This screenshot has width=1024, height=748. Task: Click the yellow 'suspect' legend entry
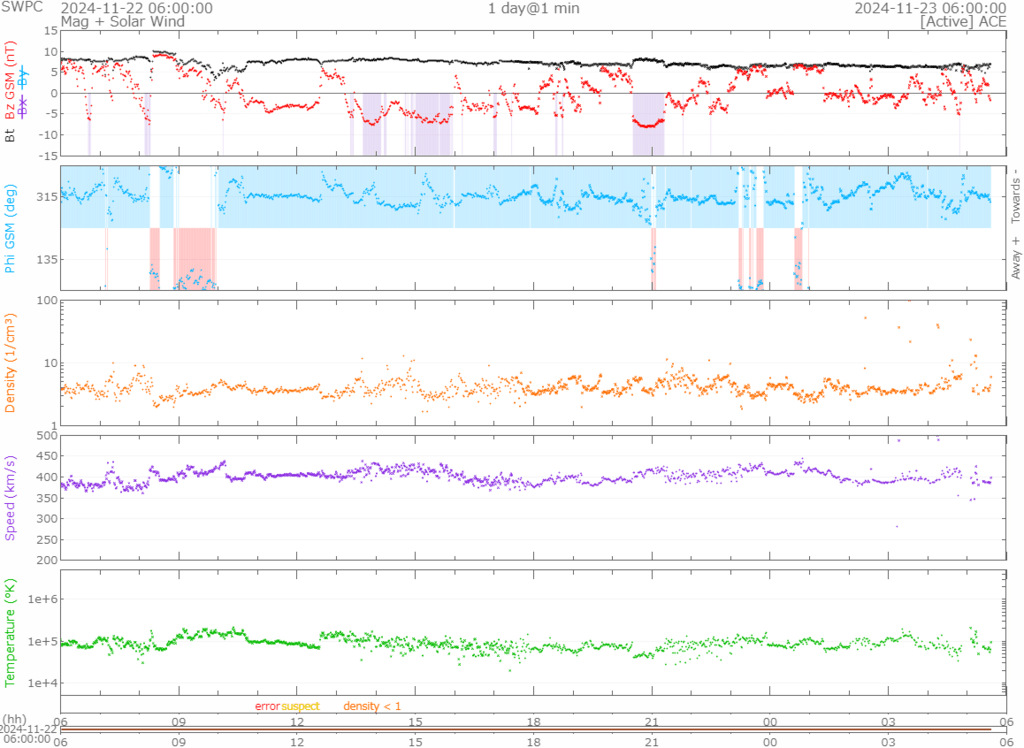coord(300,706)
